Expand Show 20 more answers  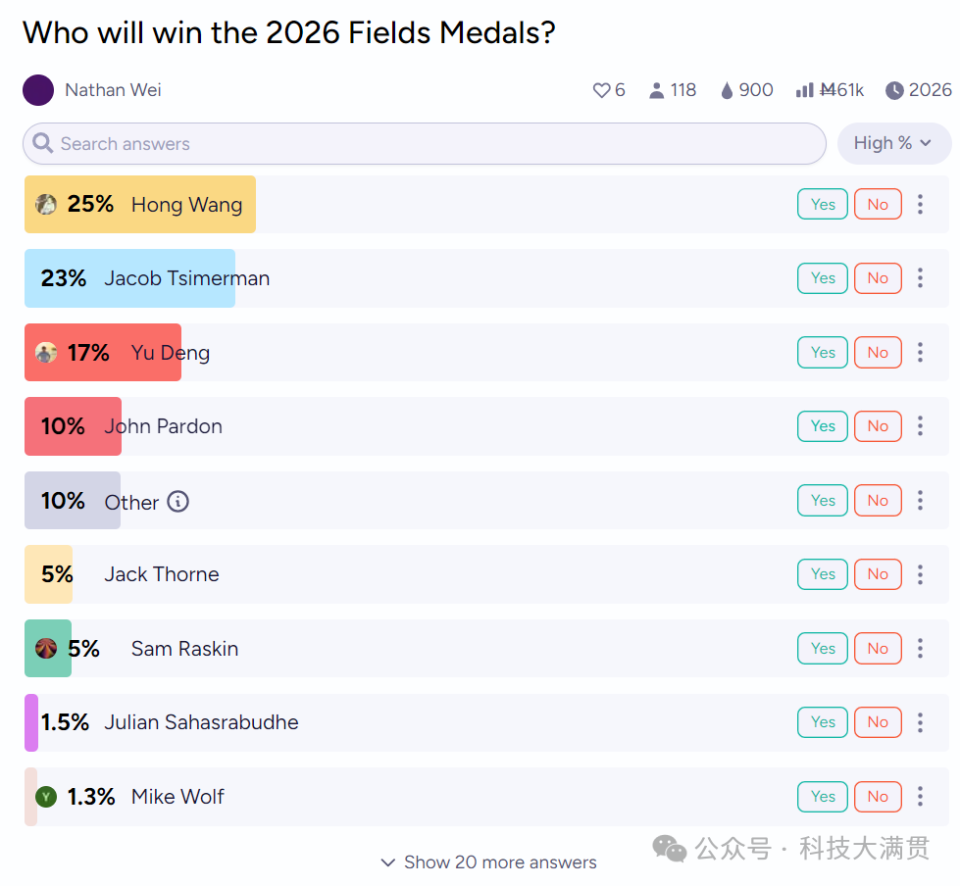489,862
